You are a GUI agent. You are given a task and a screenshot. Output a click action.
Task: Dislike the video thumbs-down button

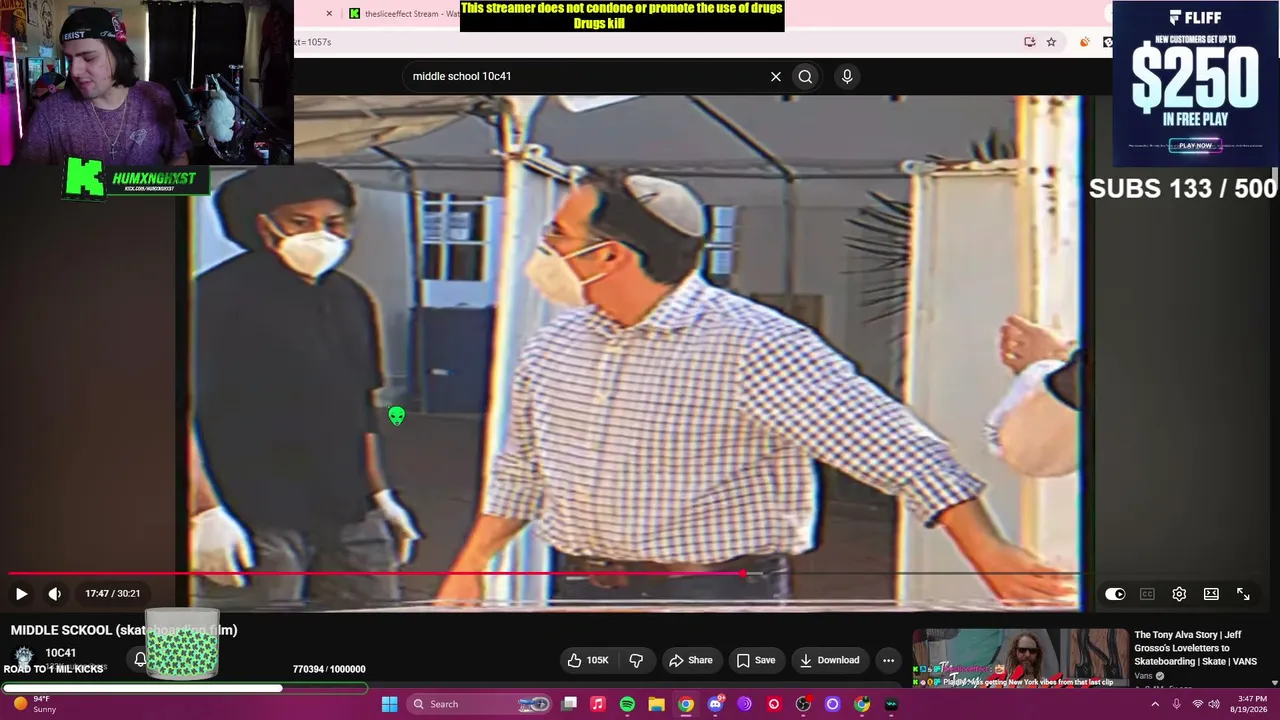click(636, 660)
